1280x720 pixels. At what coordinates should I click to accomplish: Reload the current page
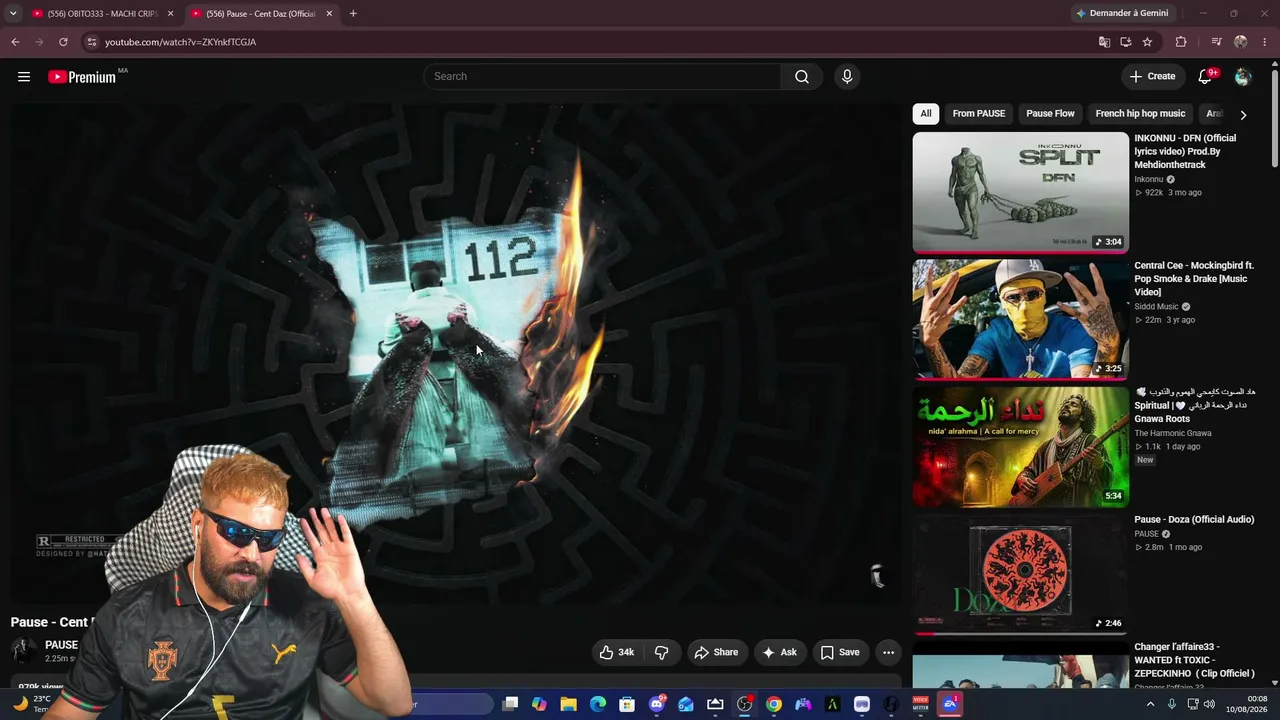tap(63, 42)
